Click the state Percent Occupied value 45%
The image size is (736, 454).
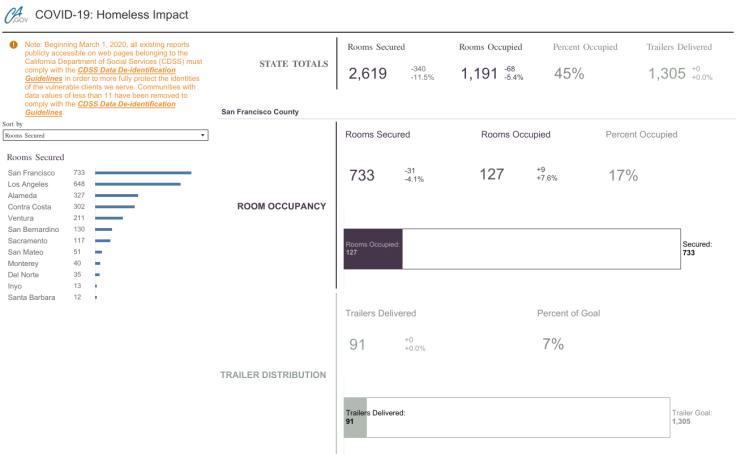click(x=569, y=73)
